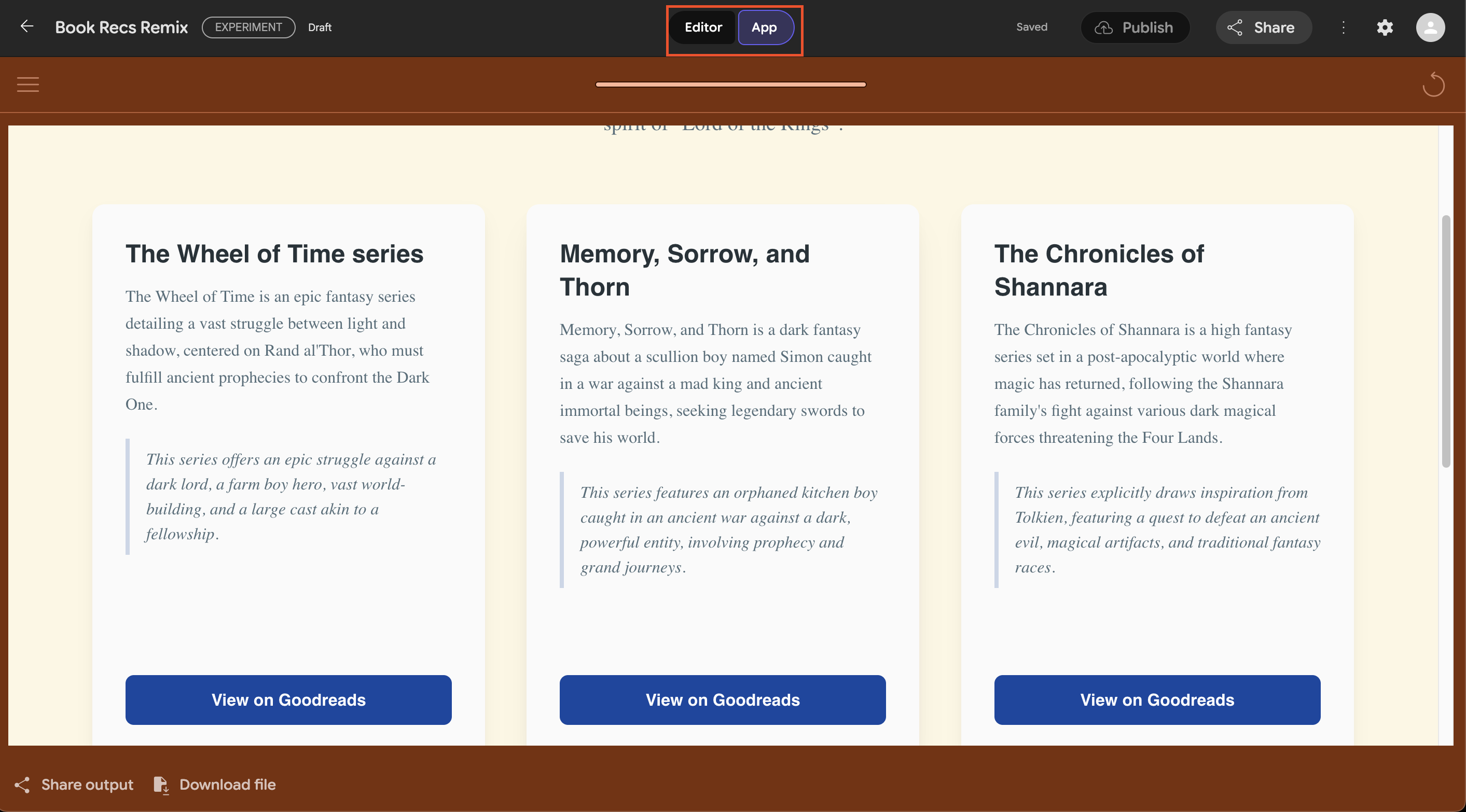The width and height of the screenshot is (1466, 812).
Task: Click the EXPERIMENT badge
Action: pos(248,27)
